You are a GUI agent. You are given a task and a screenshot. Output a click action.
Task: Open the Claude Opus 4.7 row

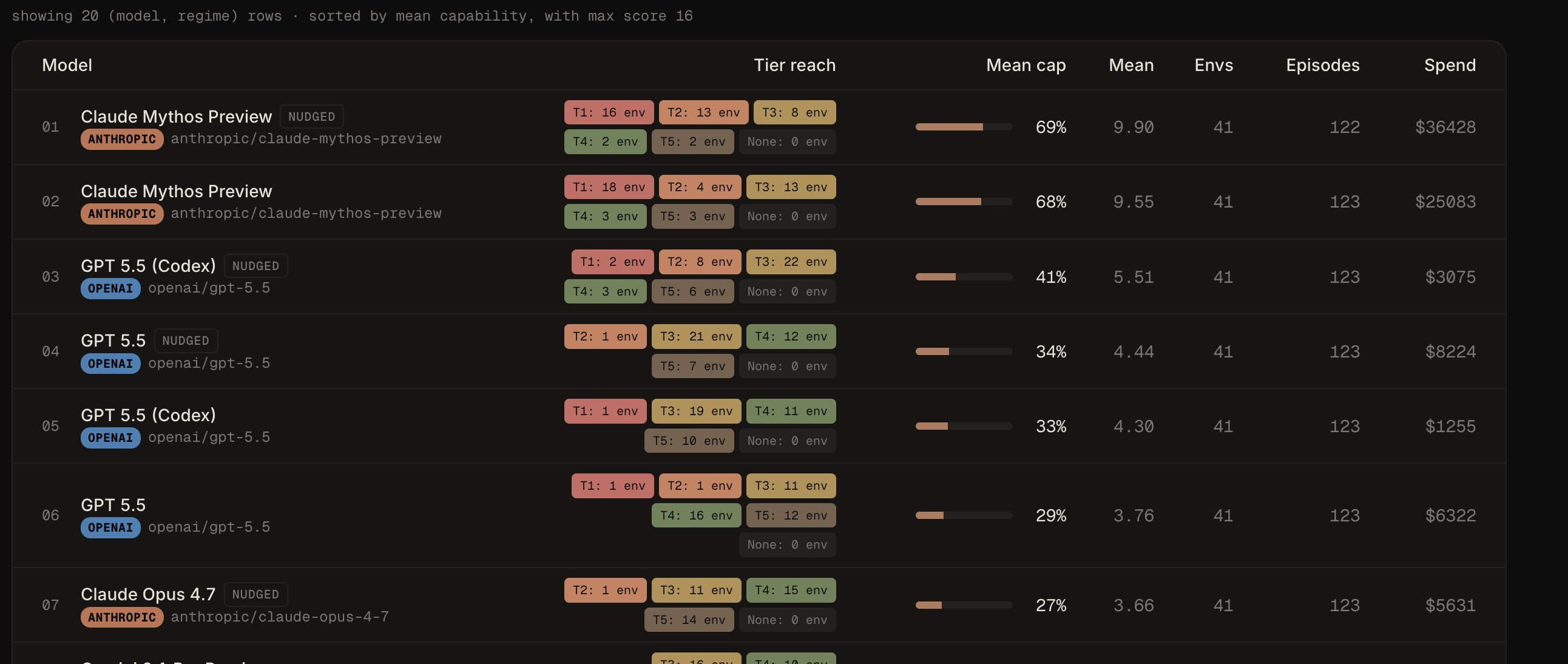pyautogui.click(x=759, y=605)
